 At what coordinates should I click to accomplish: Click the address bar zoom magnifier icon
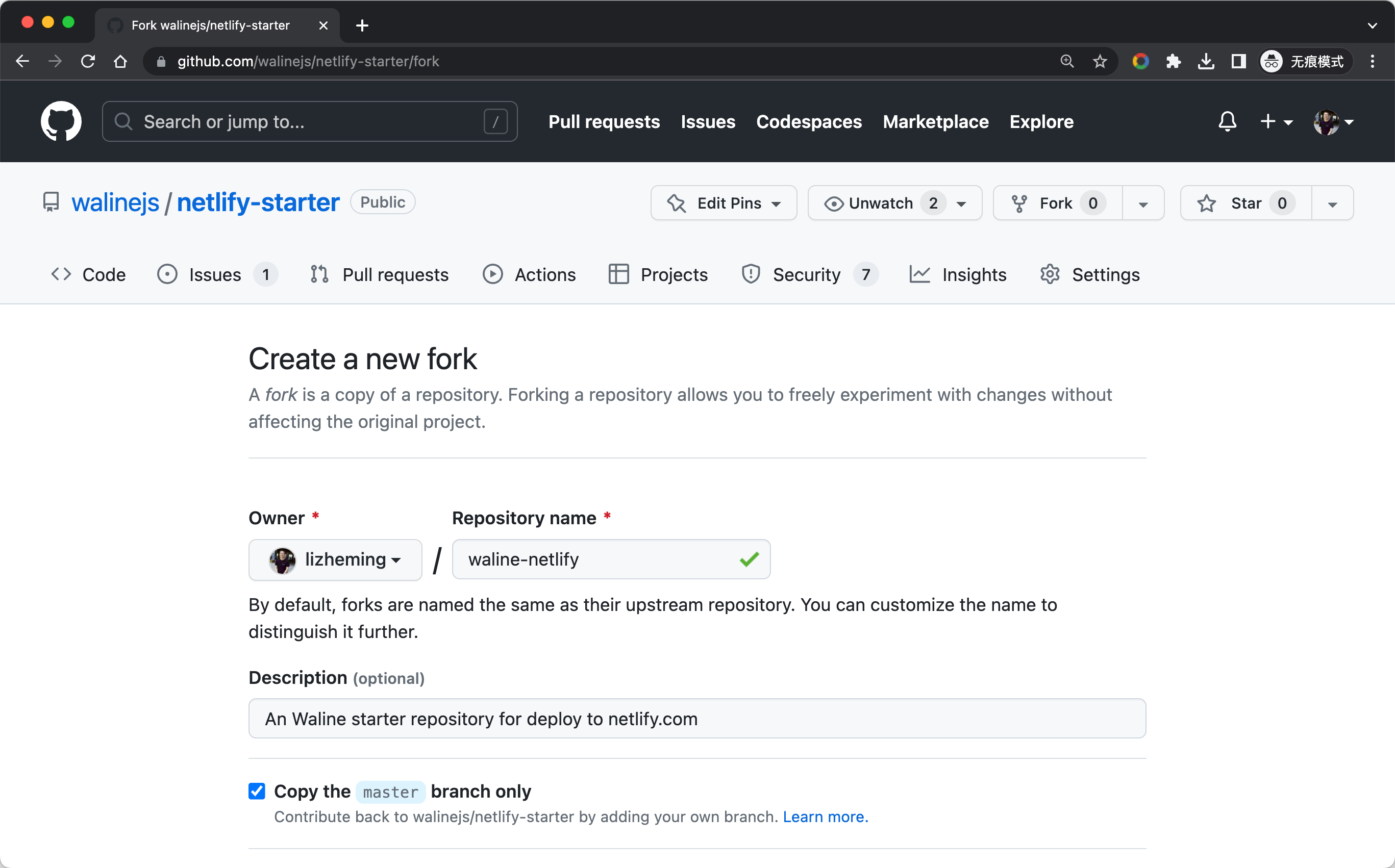click(x=1066, y=61)
